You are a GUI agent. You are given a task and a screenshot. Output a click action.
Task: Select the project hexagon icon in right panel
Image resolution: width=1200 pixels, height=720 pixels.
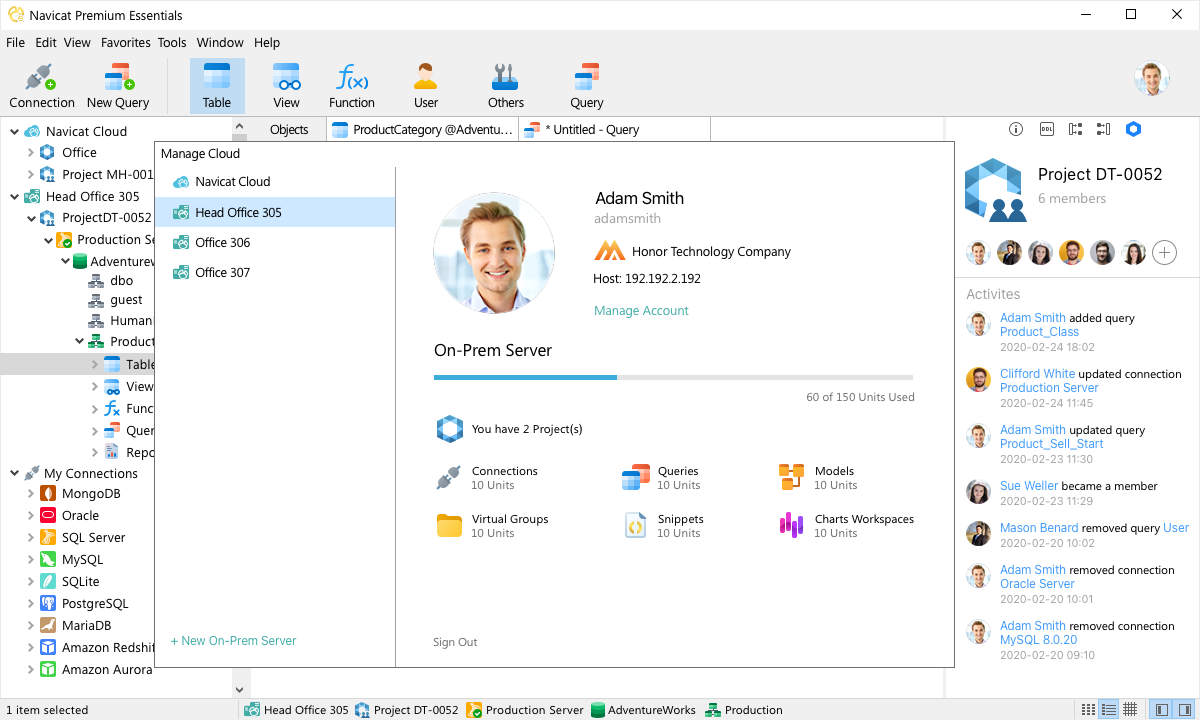[x=1133, y=129]
